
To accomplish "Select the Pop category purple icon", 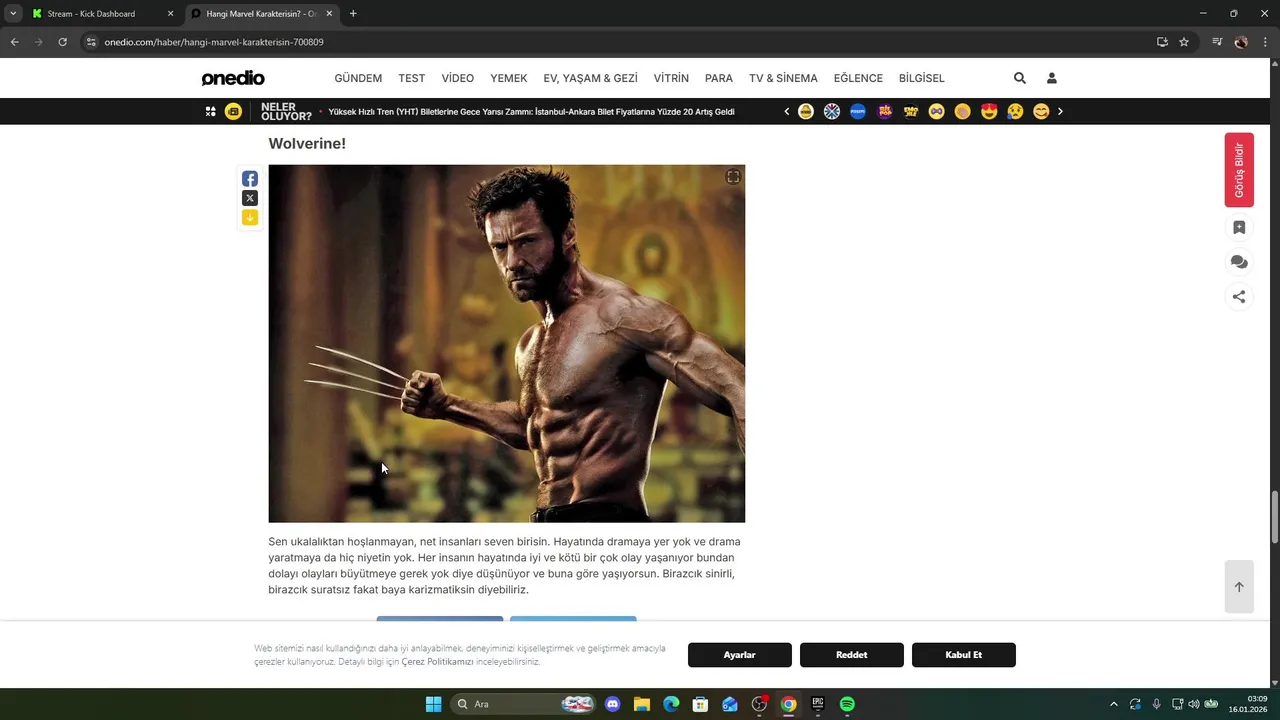I will 884,111.
